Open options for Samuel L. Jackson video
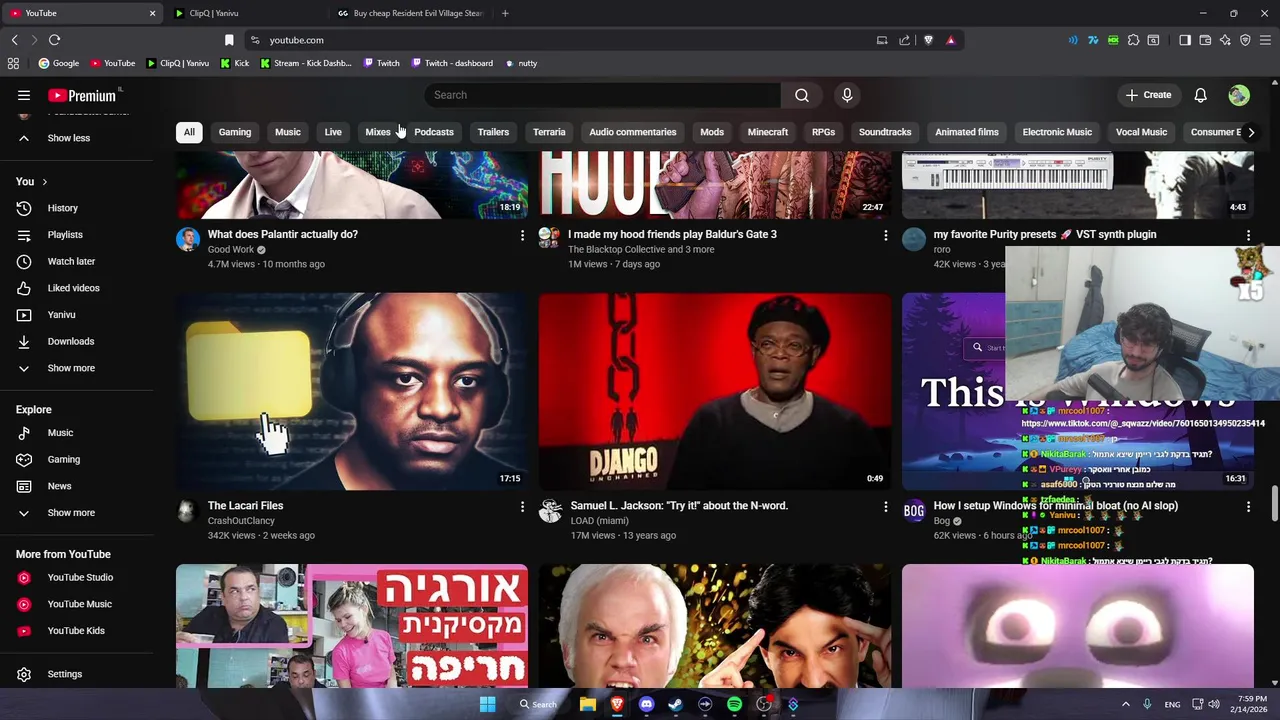This screenshot has height=720, width=1280. tap(885, 507)
